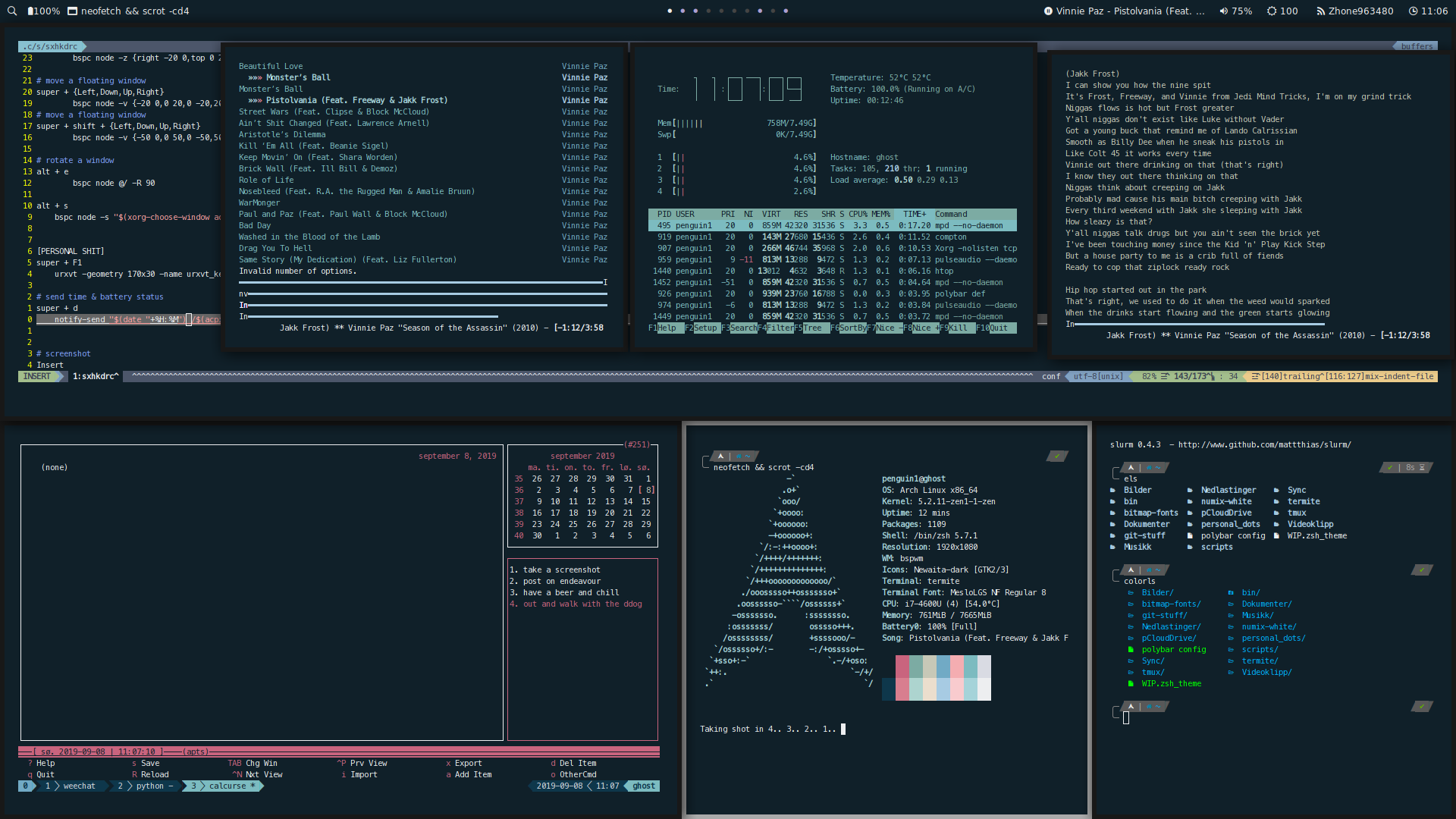The width and height of the screenshot is (1456, 819).
Task: Select calendar day 16 in calcurse
Action: [537, 513]
